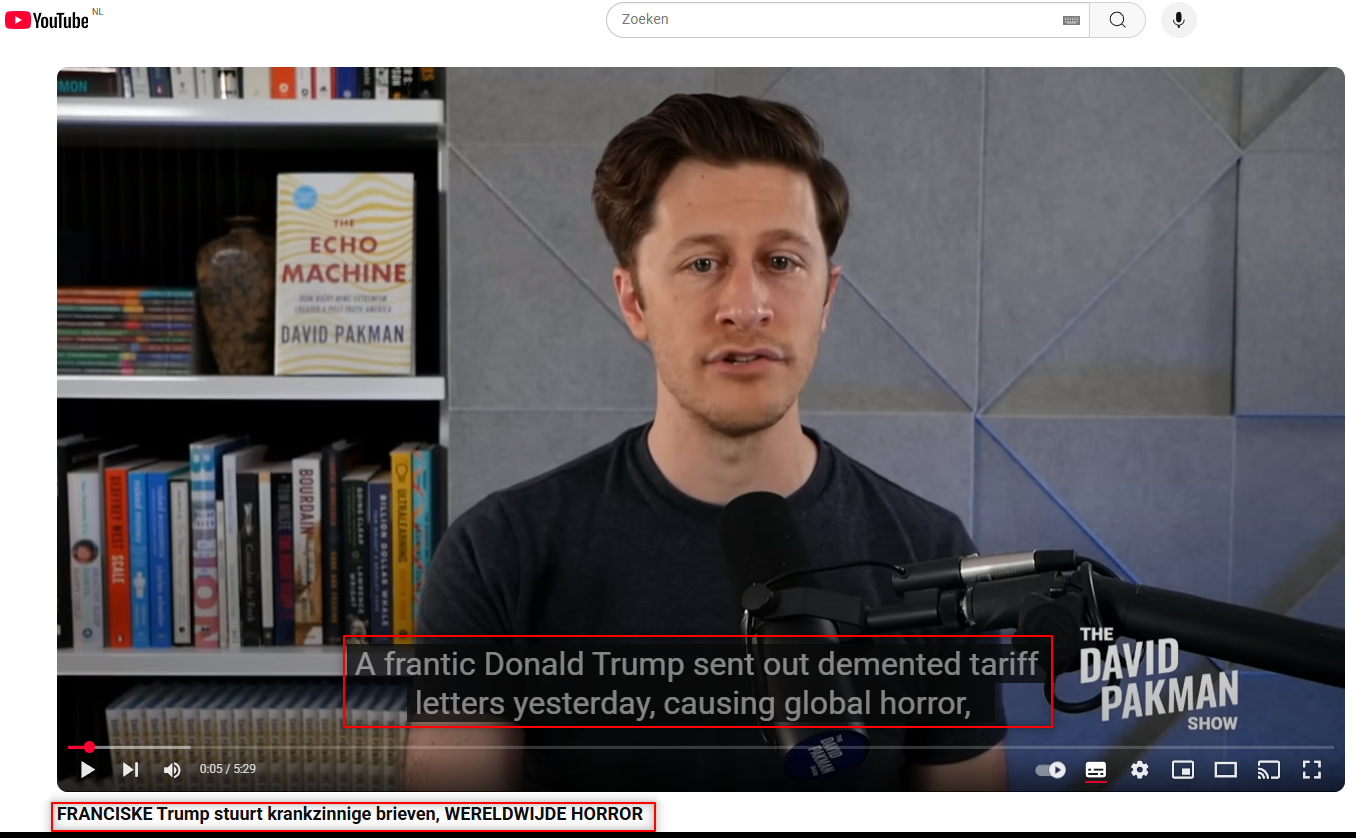Click the red video progress bar

click(x=700, y=747)
